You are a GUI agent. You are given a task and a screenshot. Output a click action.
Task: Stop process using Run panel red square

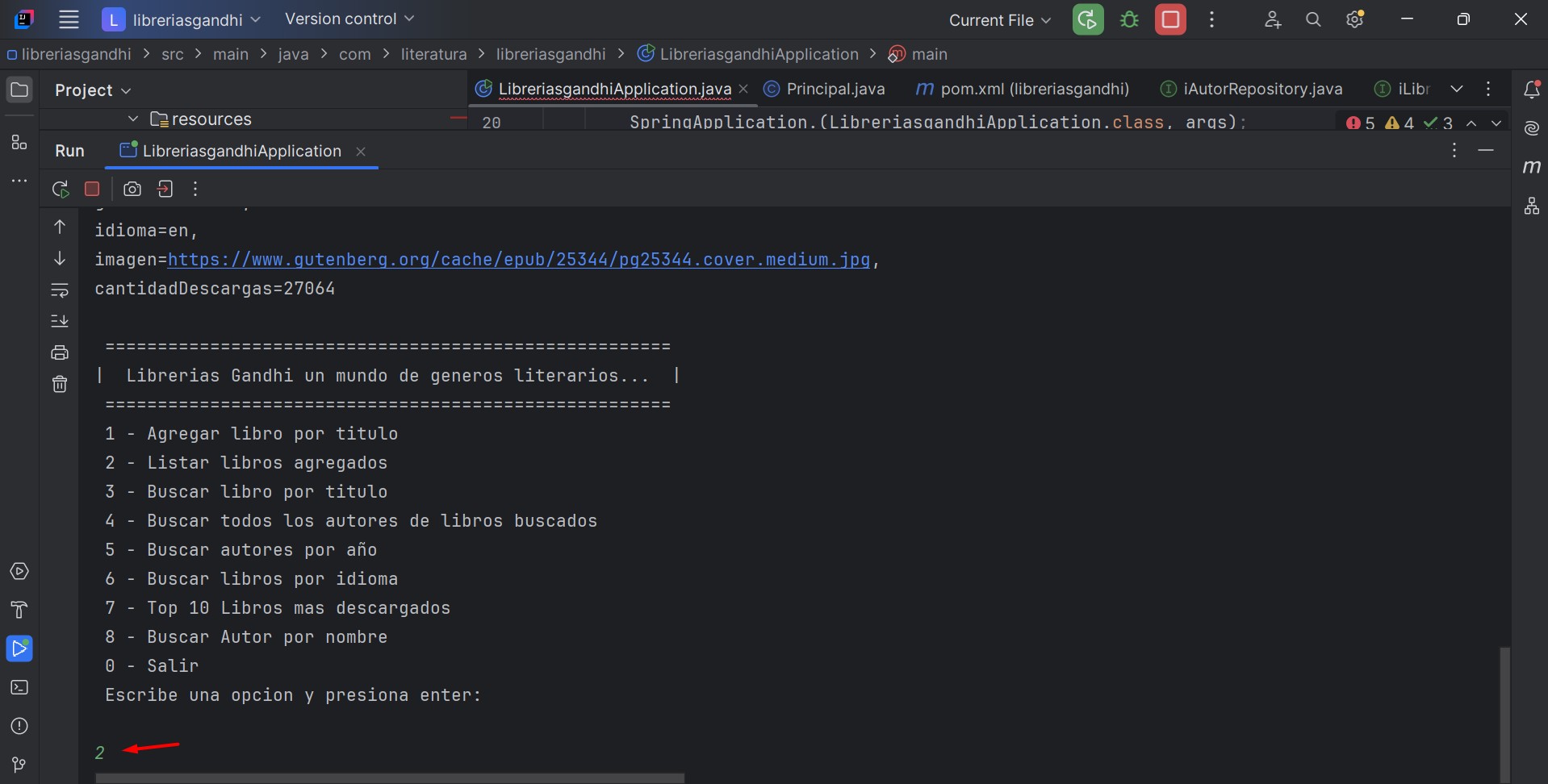click(x=92, y=189)
